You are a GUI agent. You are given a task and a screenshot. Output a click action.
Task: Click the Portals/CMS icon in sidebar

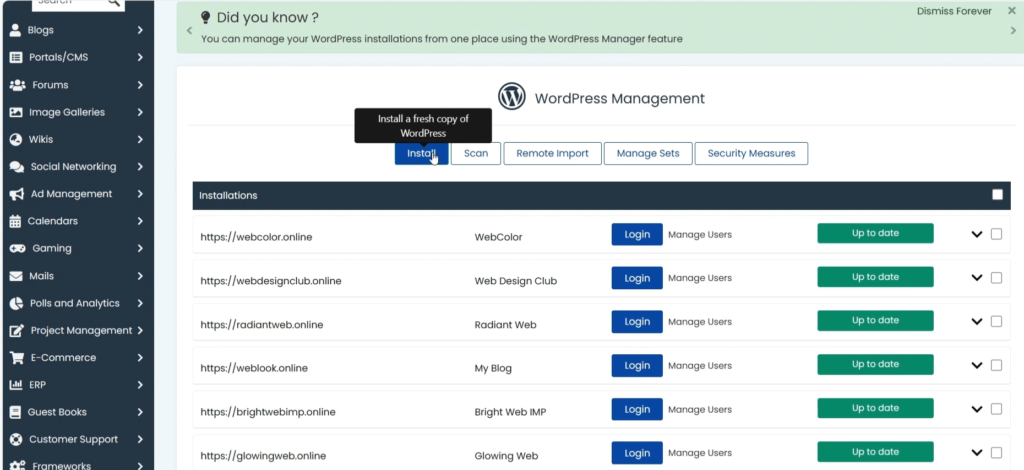coord(16,57)
